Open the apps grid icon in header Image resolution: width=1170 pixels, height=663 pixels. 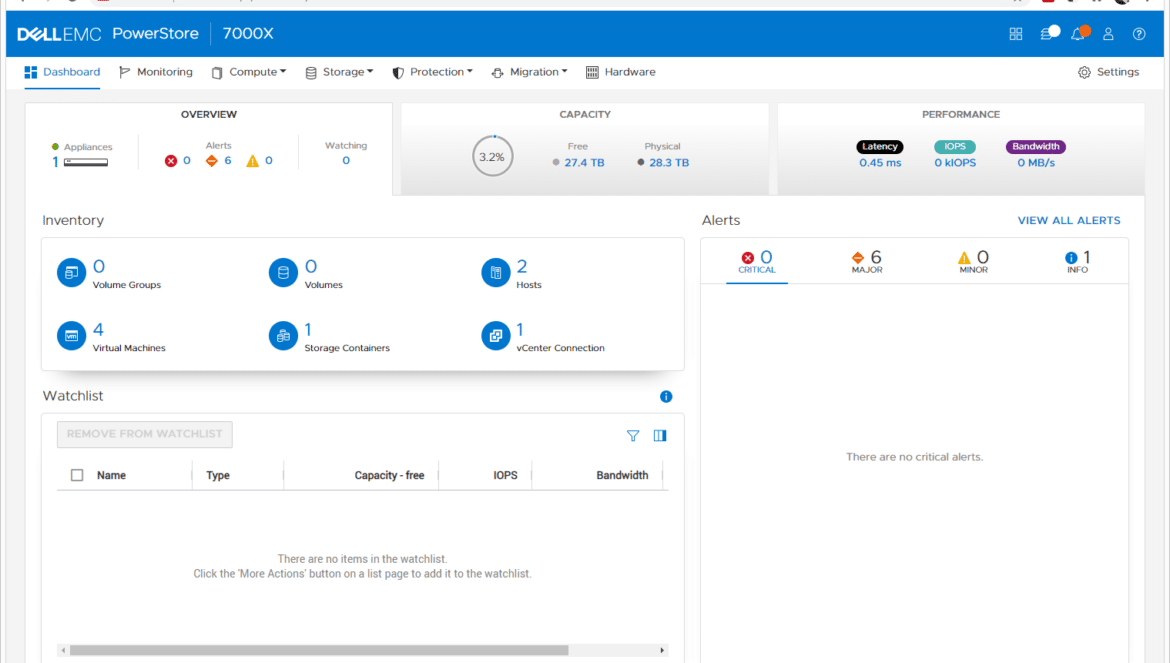pos(1016,34)
